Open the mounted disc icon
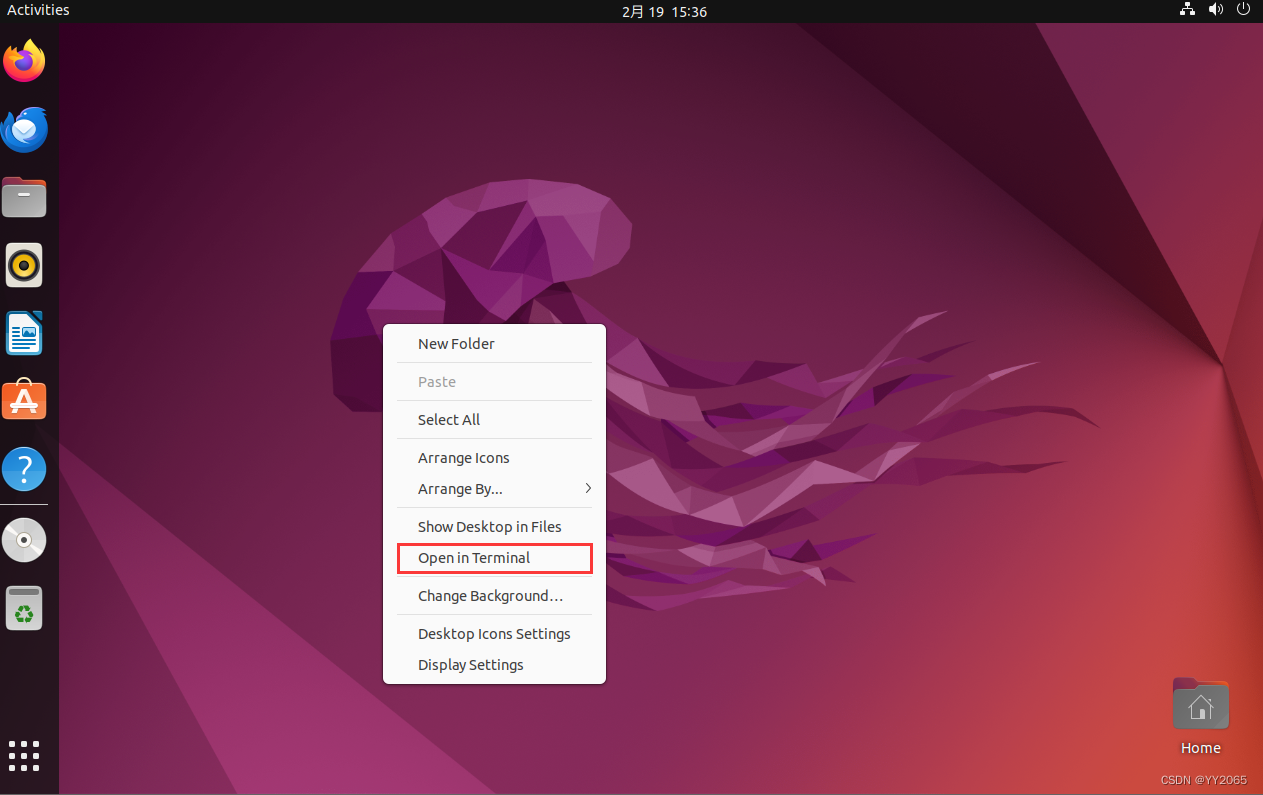1263x795 pixels. [24, 540]
